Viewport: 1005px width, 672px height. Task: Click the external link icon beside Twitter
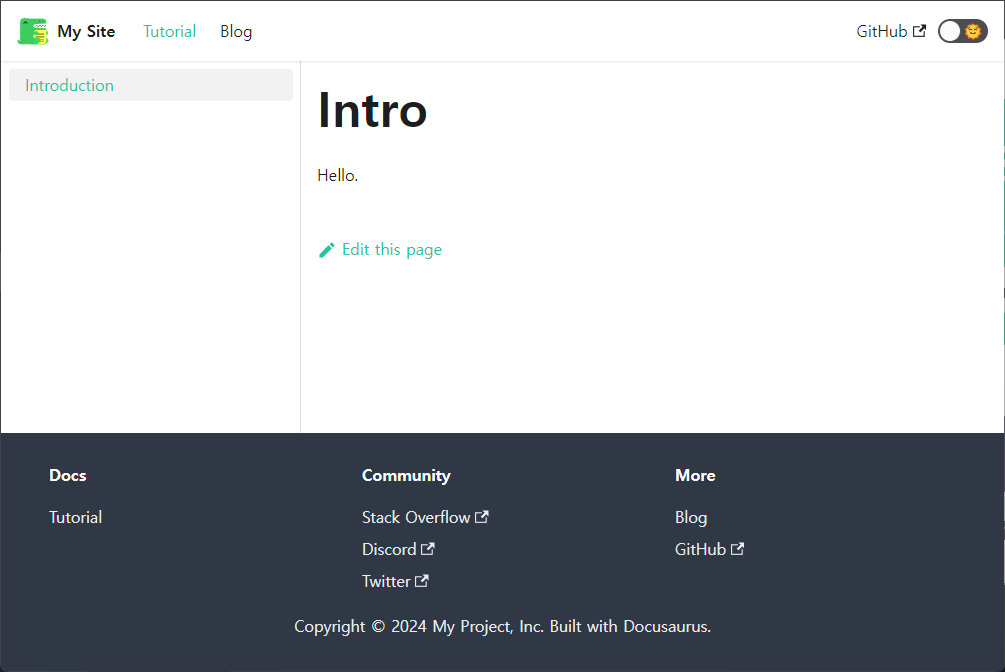[421, 580]
